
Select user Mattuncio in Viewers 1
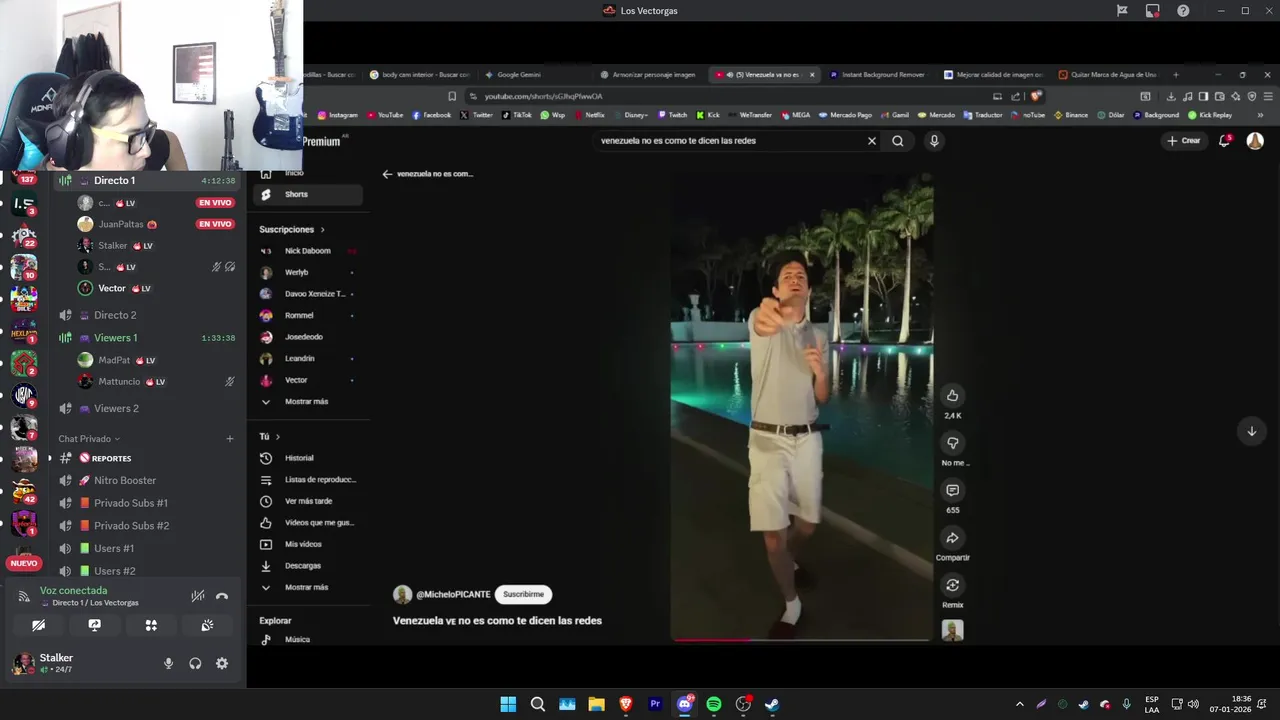[x=156, y=382]
